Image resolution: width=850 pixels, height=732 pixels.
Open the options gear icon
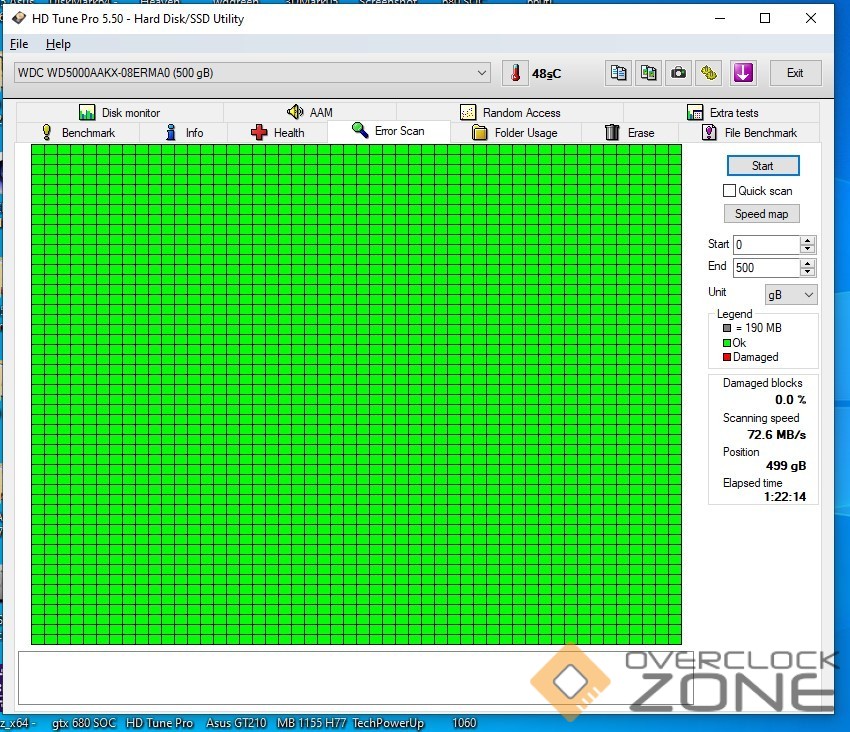click(709, 73)
